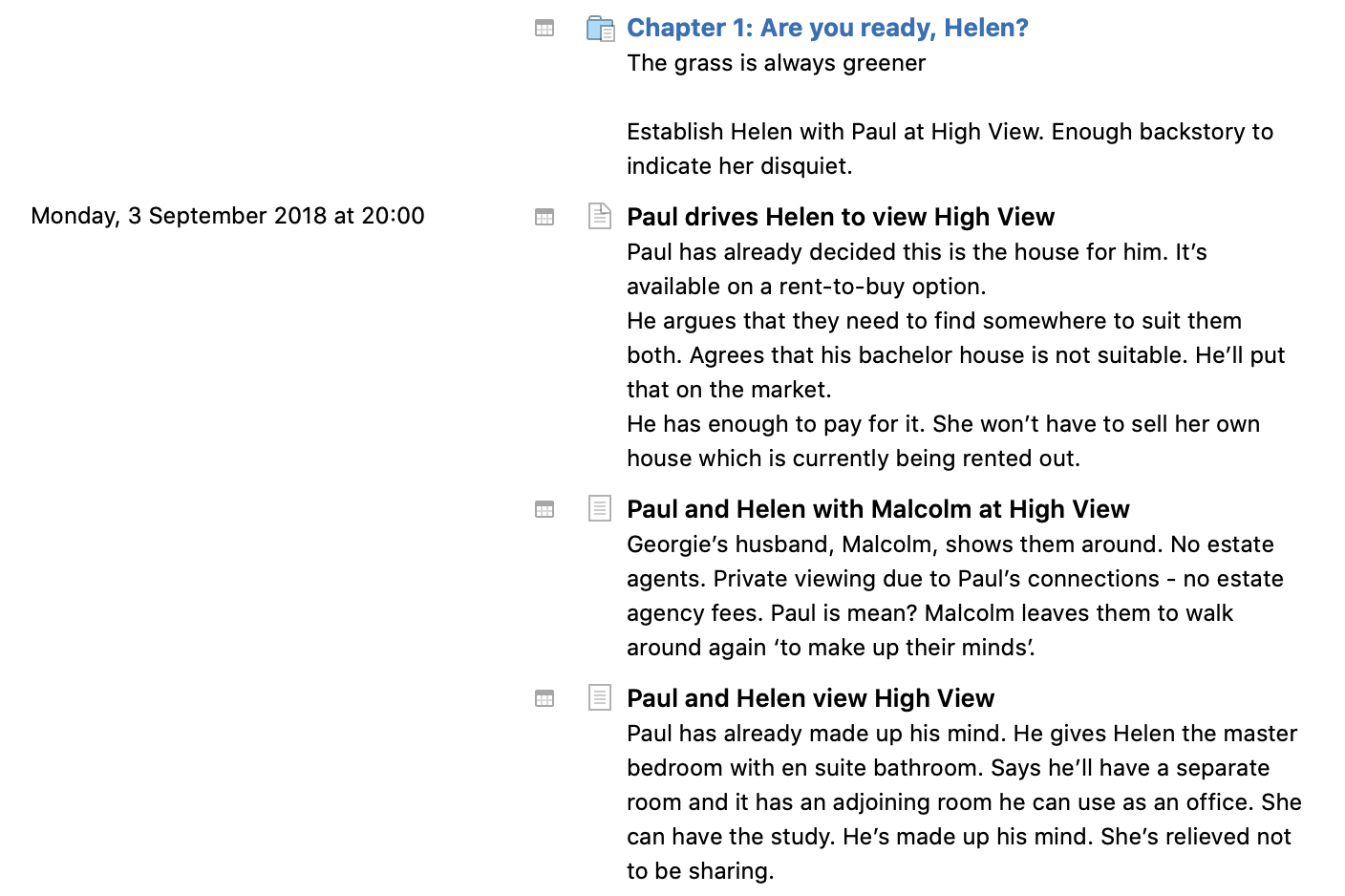Click the paragraph starting 'He argues that they need'
Screen dimensions: 1345x896
[955, 354]
